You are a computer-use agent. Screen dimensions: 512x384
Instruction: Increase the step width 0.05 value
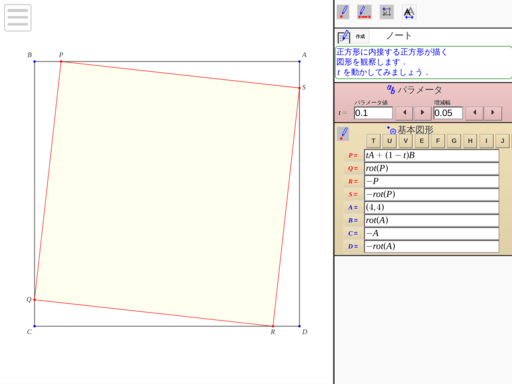click(x=493, y=113)
